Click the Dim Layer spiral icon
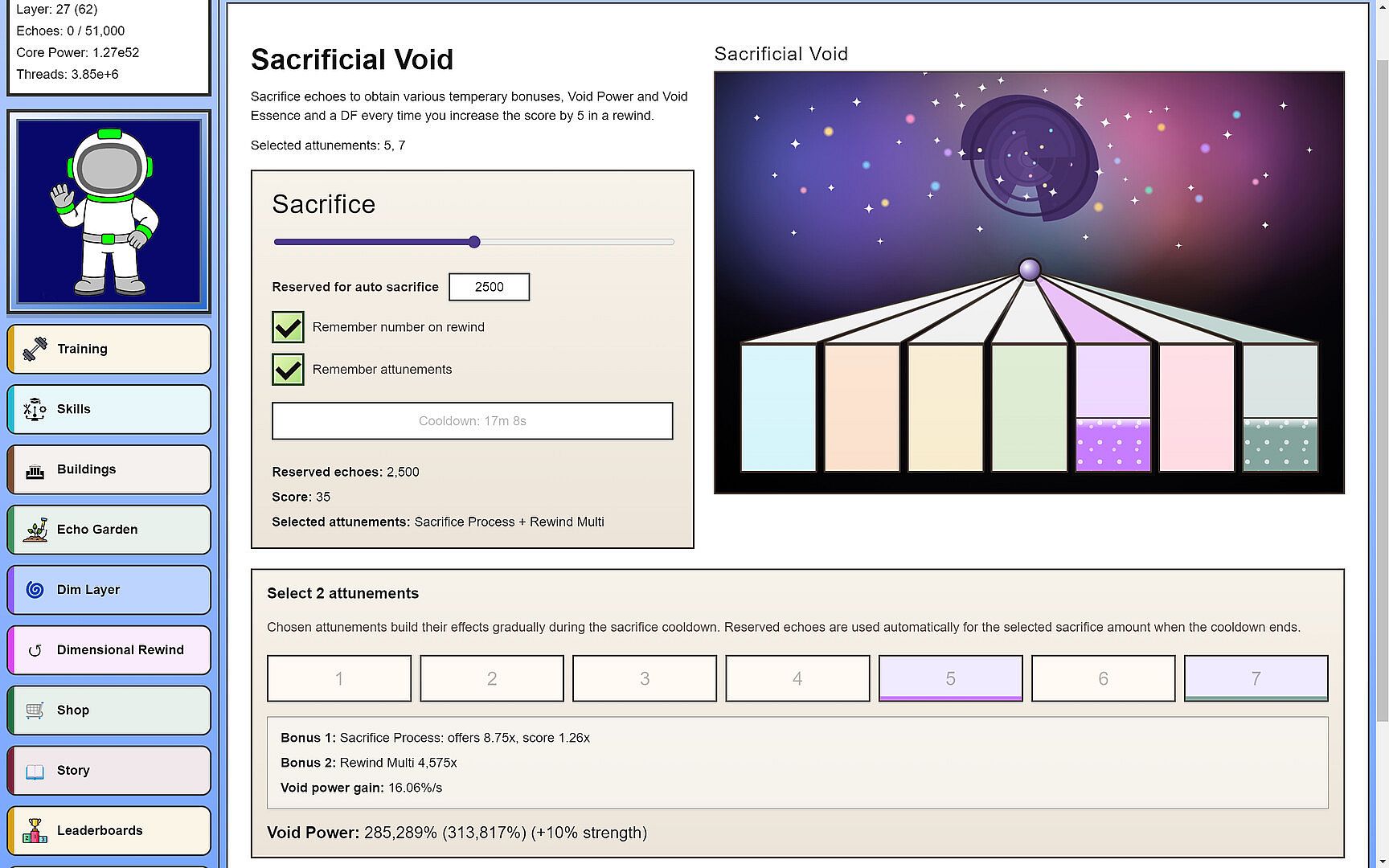The height and width of the screenshot is (868, 1389). click(35, 590)
